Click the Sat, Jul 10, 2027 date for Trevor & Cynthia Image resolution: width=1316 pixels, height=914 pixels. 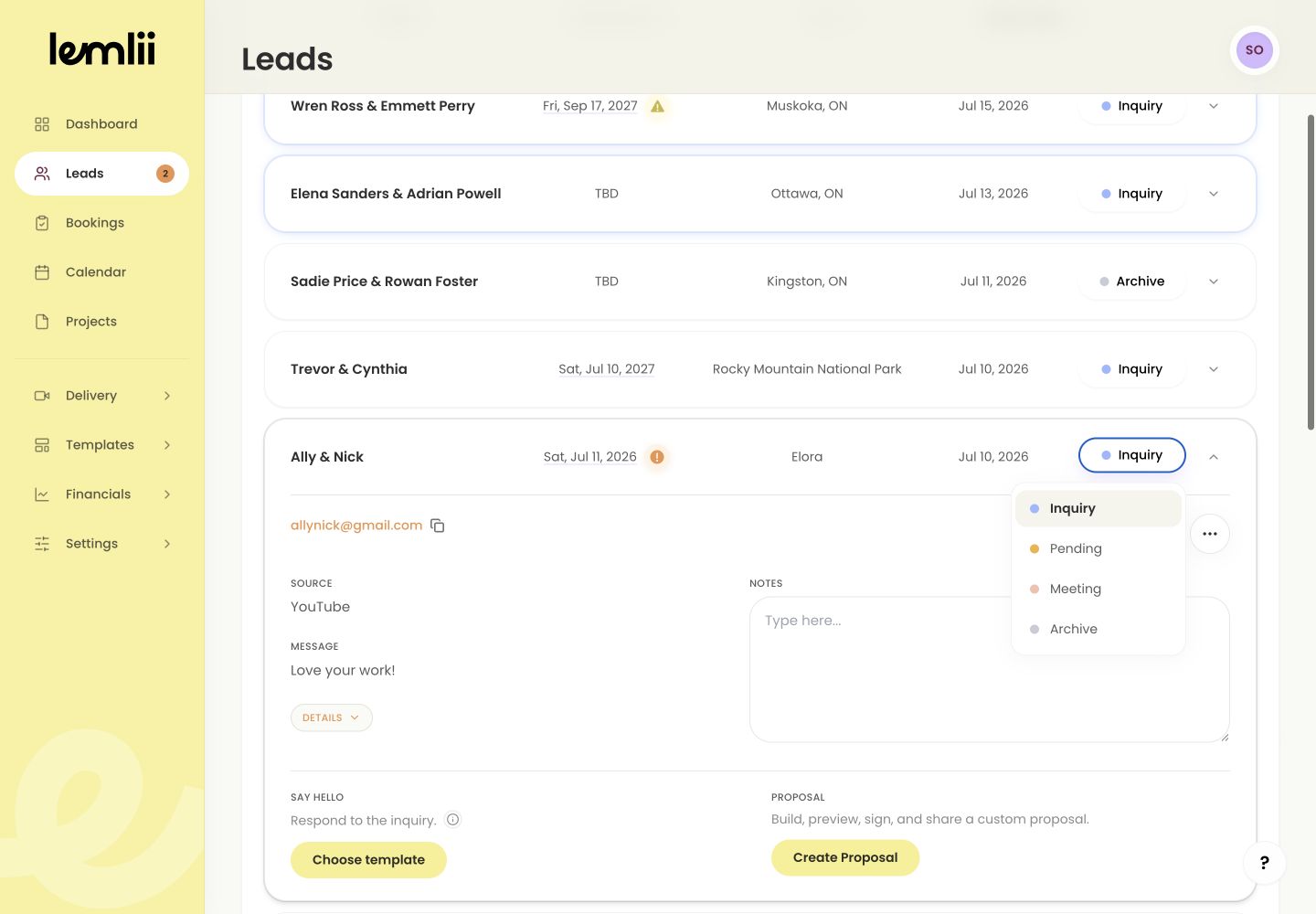(x=607, y=369)
